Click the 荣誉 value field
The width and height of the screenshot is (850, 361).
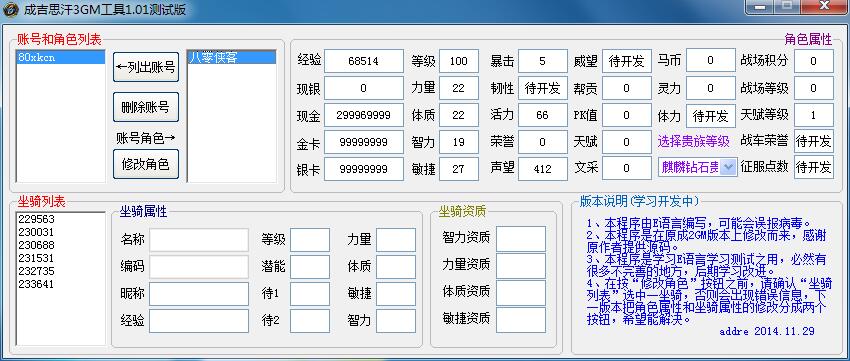pyautogui.click(x=543, y=142)
